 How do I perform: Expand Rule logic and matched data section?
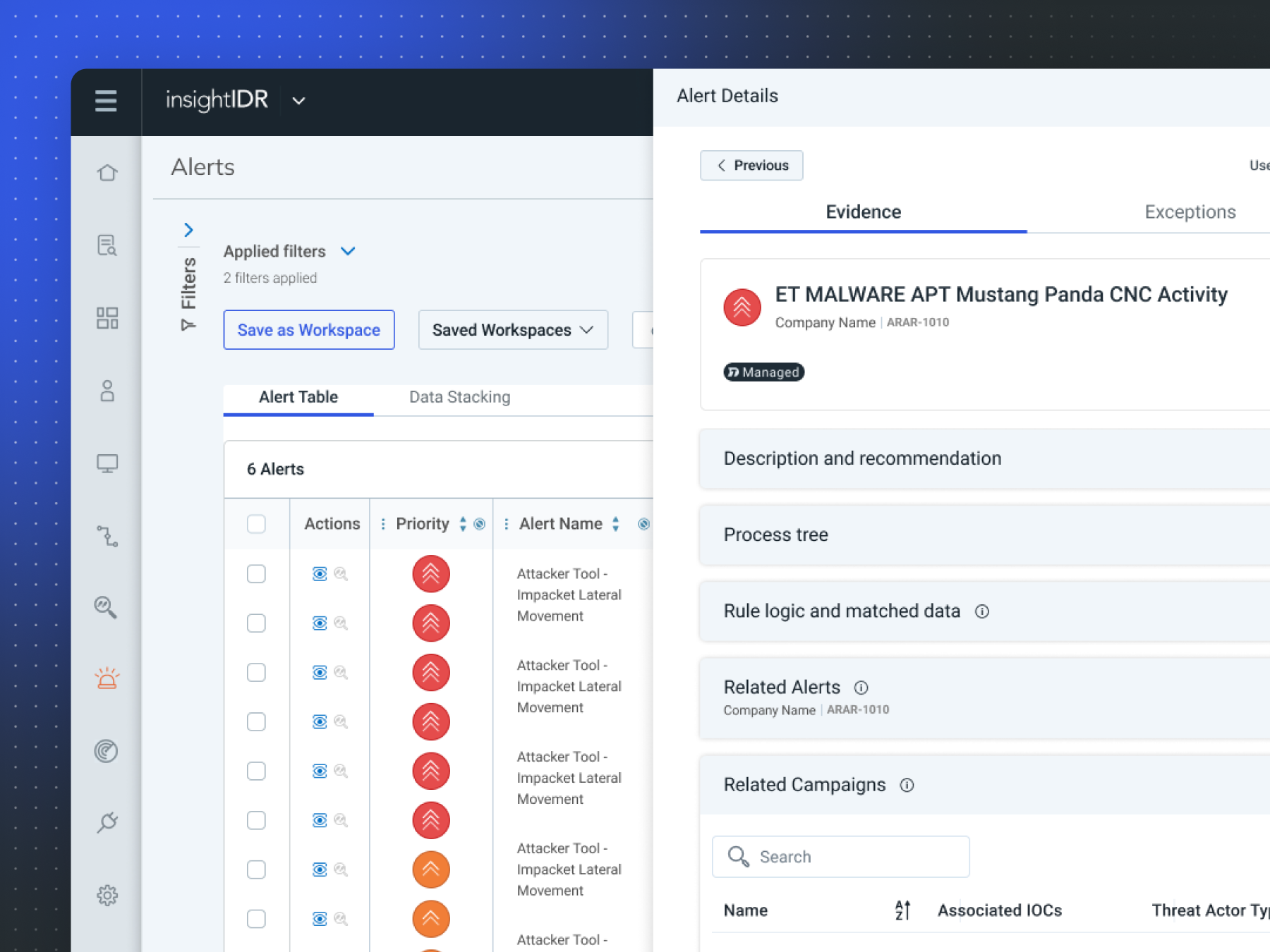click(x=984, y=611)
